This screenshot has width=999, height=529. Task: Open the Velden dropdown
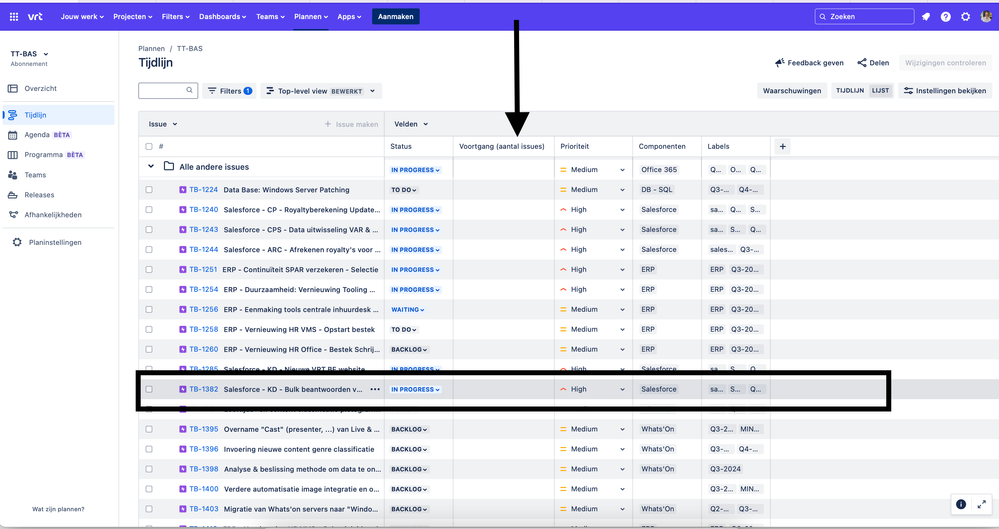411,124
